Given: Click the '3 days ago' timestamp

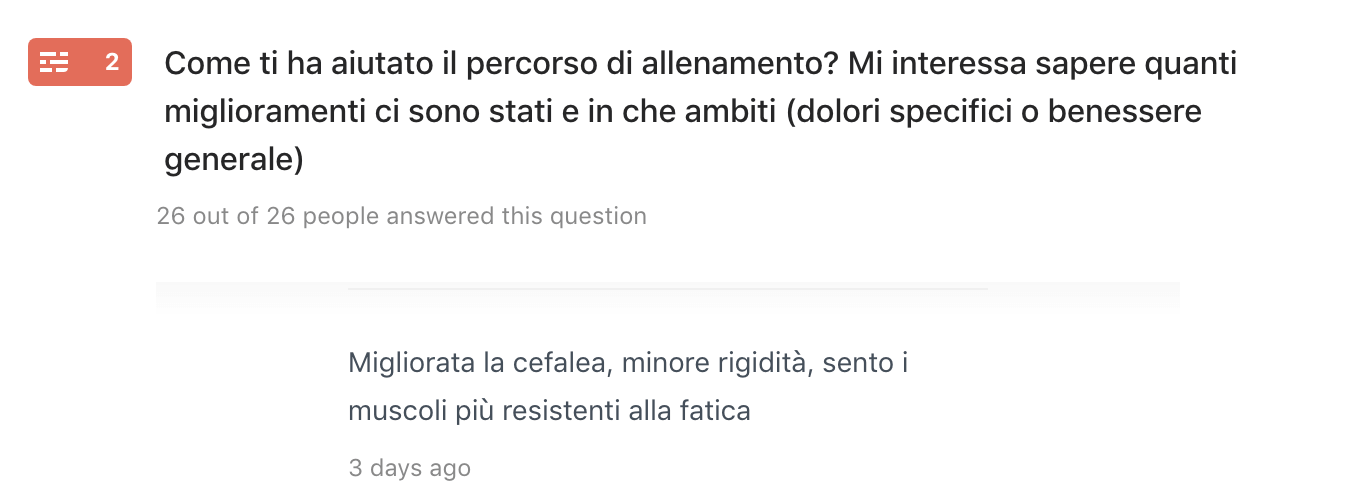Looking at the screenshot, I should (409, 467).
